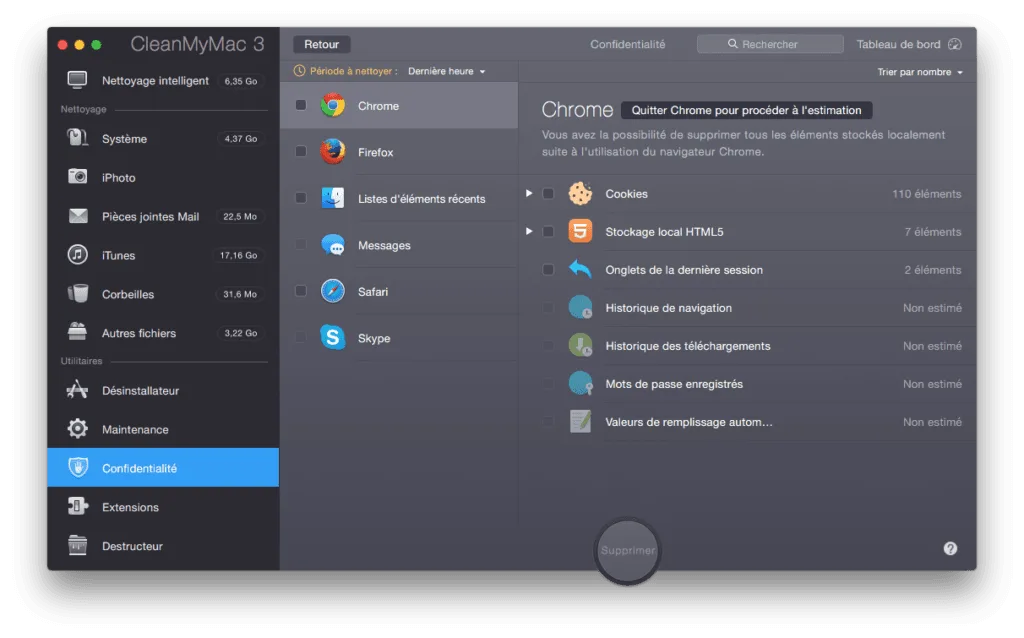The height and width of the screenshot is (638, 1024).
Task: Click the Nettoyage intelligent monitor icon
Action: (77, 80)
